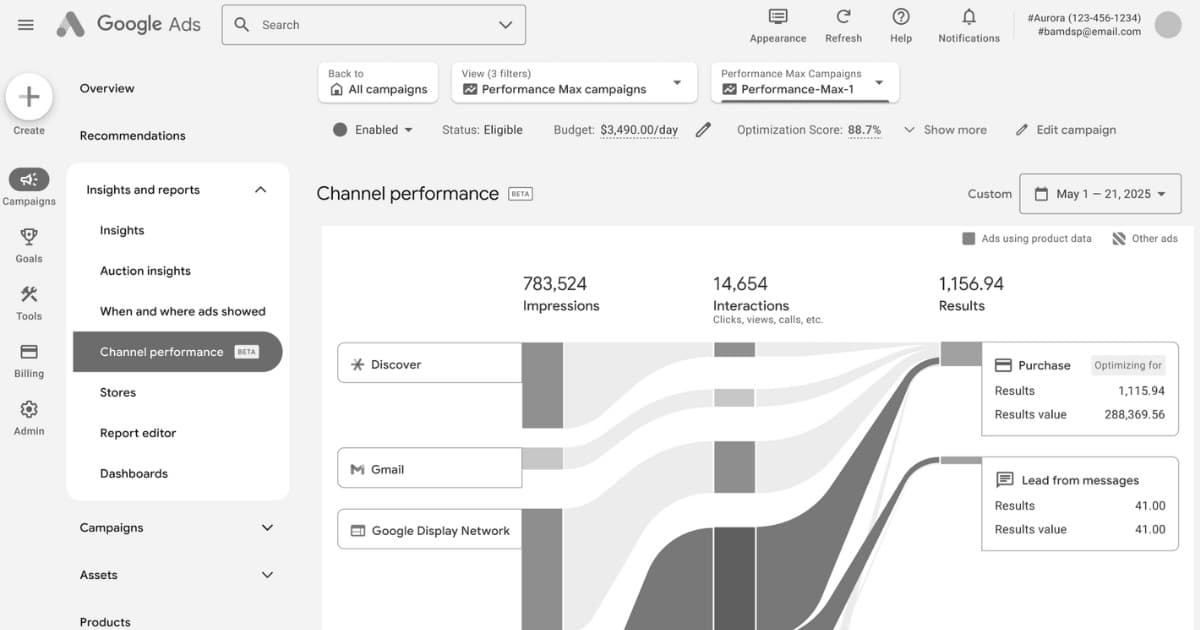Open the Notifications bell icon
This screenshot has width=1200, height=630.
(x=969, y=17)
